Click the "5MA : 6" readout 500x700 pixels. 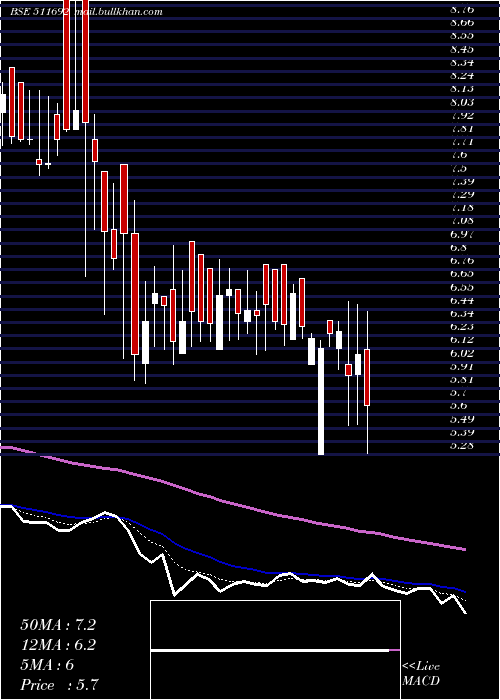(x=47, y=665)
